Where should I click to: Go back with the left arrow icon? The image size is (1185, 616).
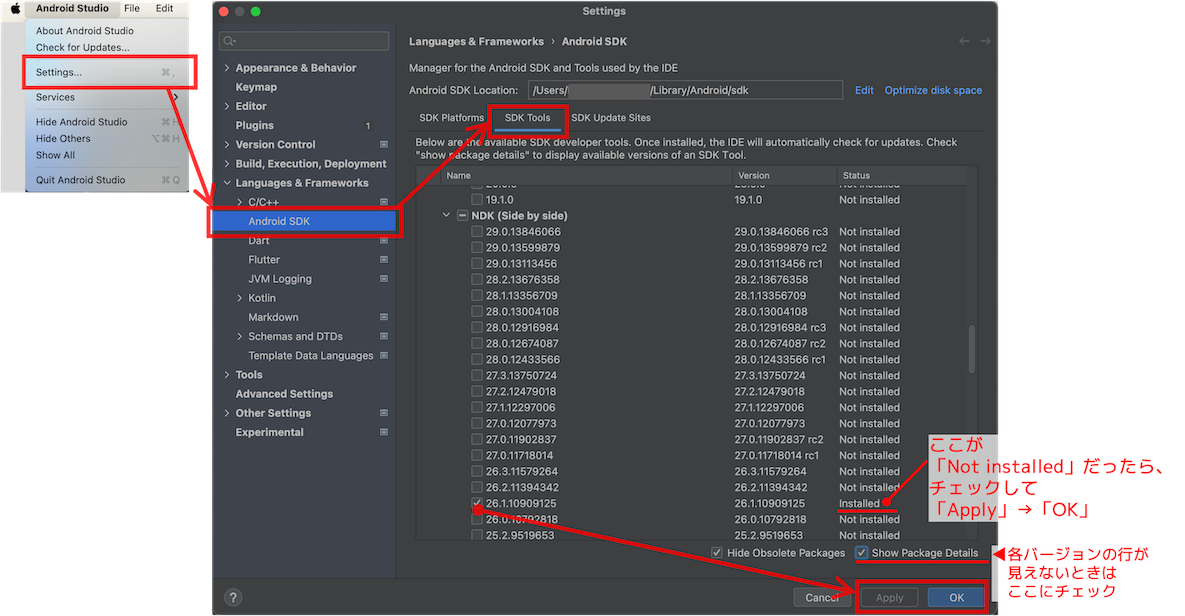click(x=964, y=42)
